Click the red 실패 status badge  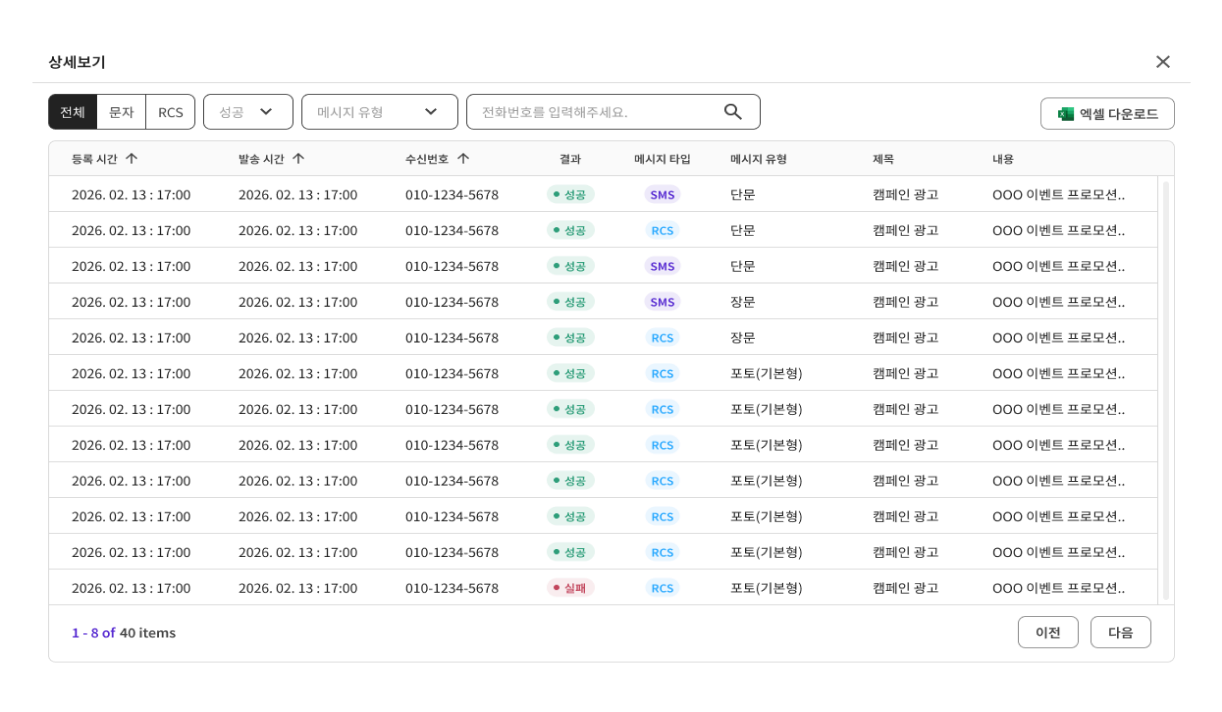[570, 588]
